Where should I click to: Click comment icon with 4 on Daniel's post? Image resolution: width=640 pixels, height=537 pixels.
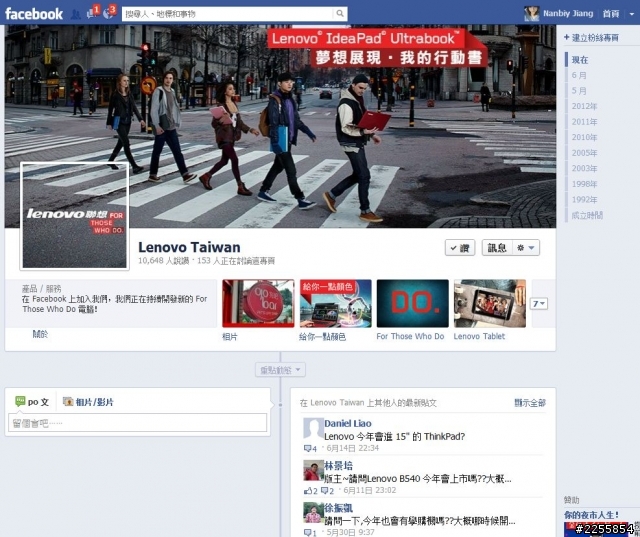[x=310, y=448]
